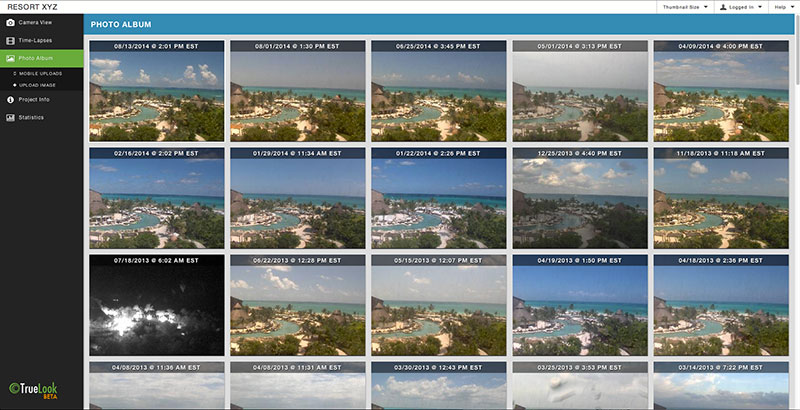The height and width of the screenshot is (410, 800).
Task: Click the RESORT XYZ title
Action: coord(32,7)
